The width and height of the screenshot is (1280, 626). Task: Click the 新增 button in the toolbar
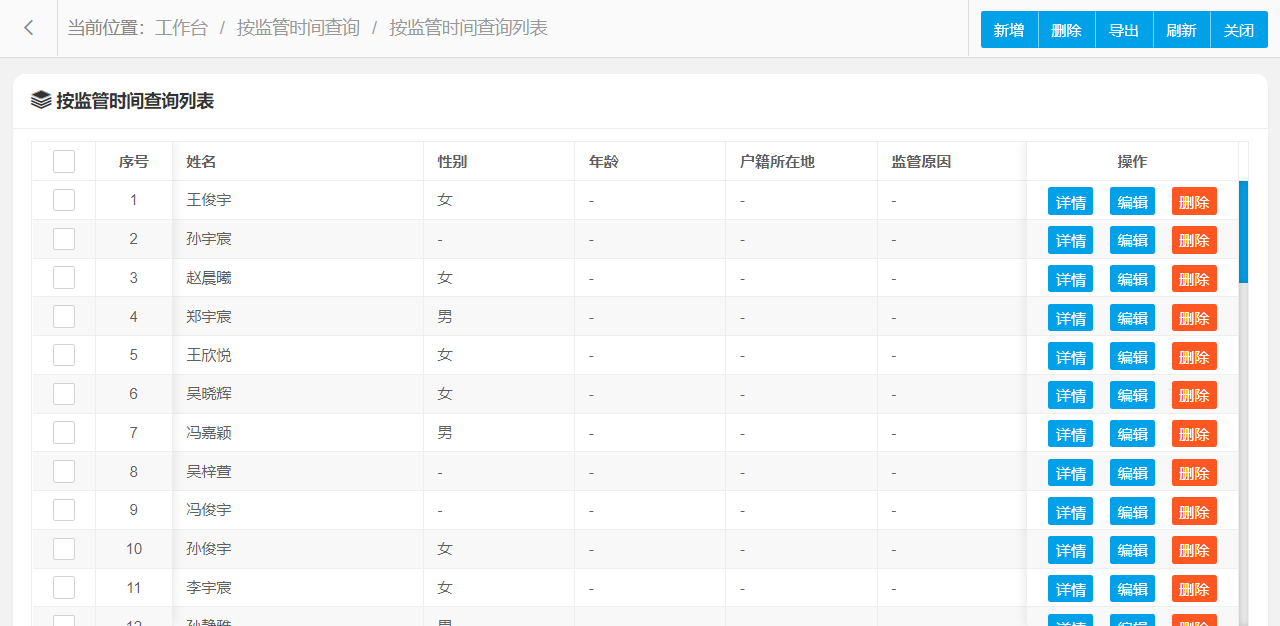(1009, 30)
